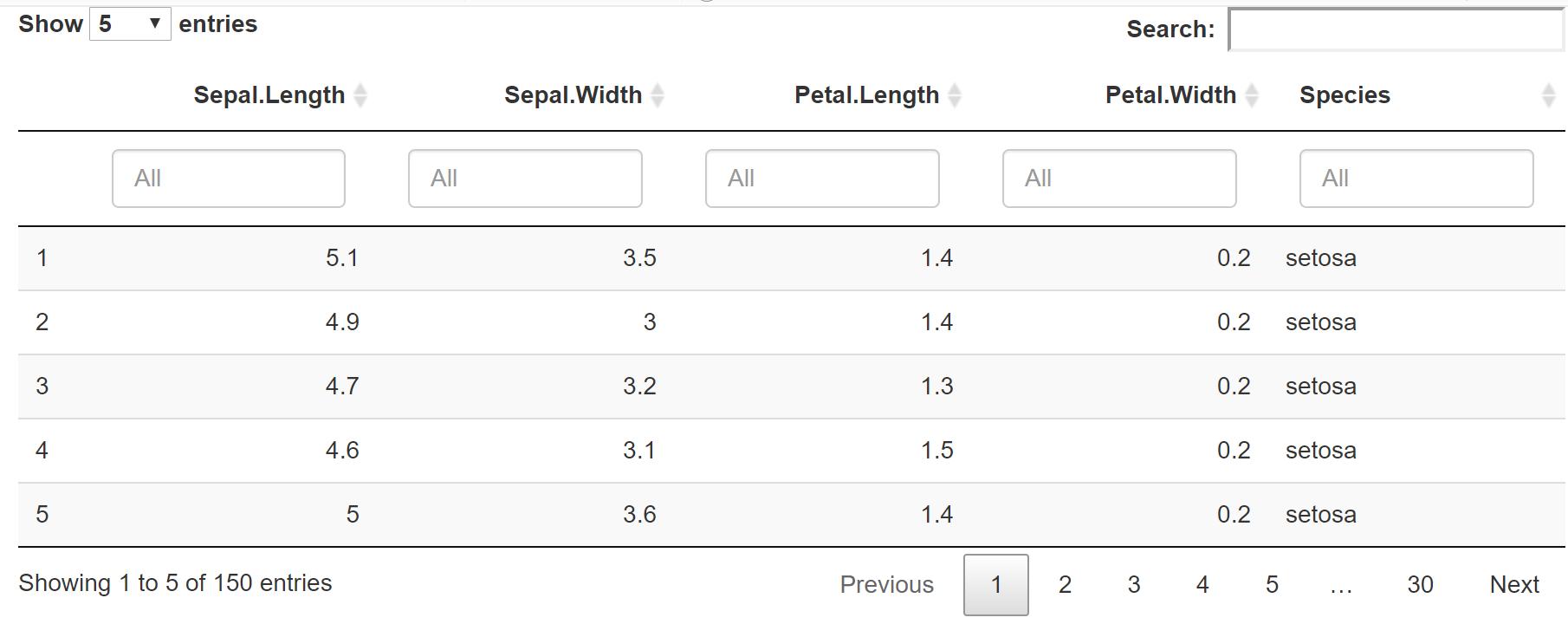This screenshot has width=1568, height=624.
Task: Open page 4 in pagination
Action: [1202, 585]
